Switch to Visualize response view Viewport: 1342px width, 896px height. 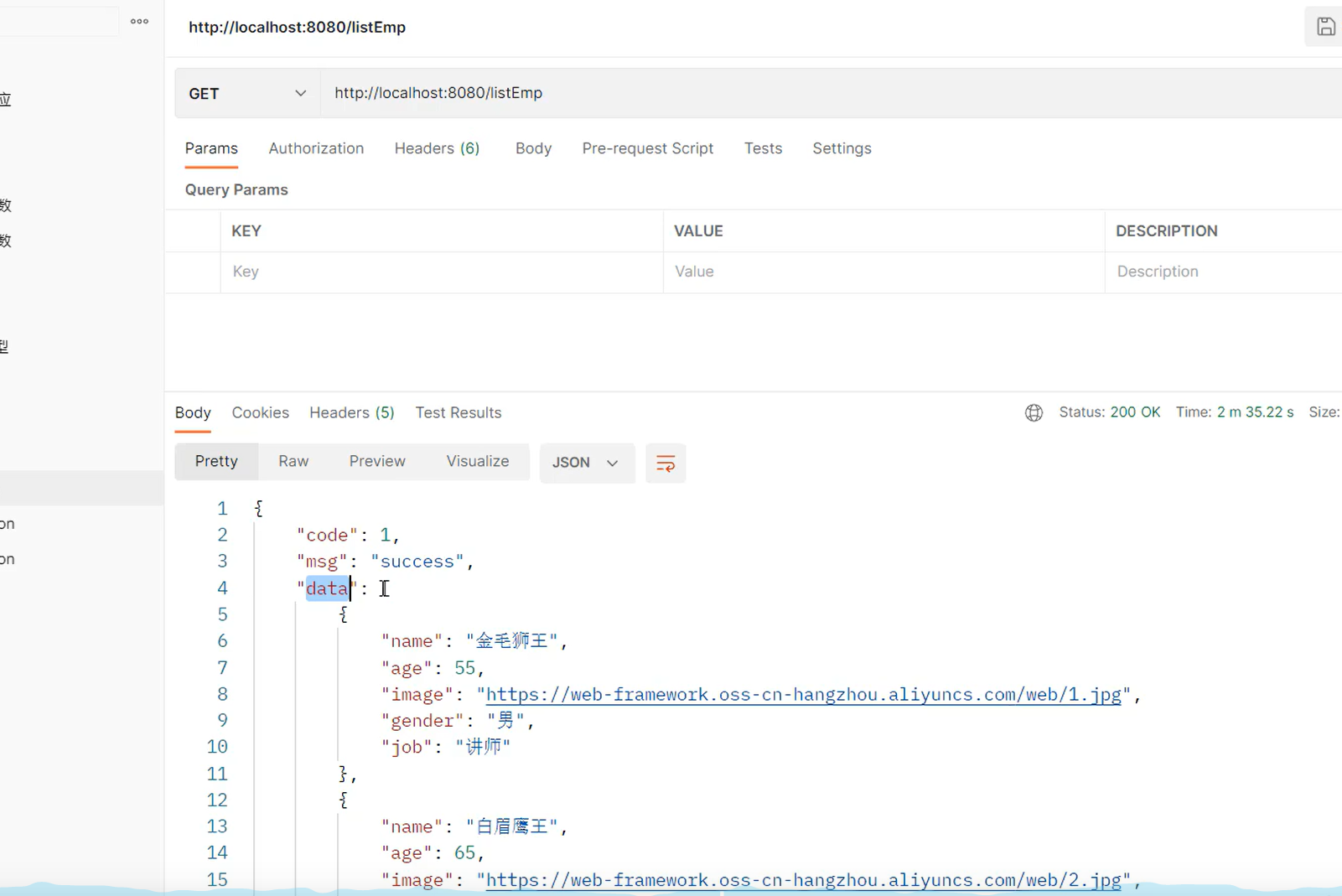pyautogui.click(x=478, y=462)
